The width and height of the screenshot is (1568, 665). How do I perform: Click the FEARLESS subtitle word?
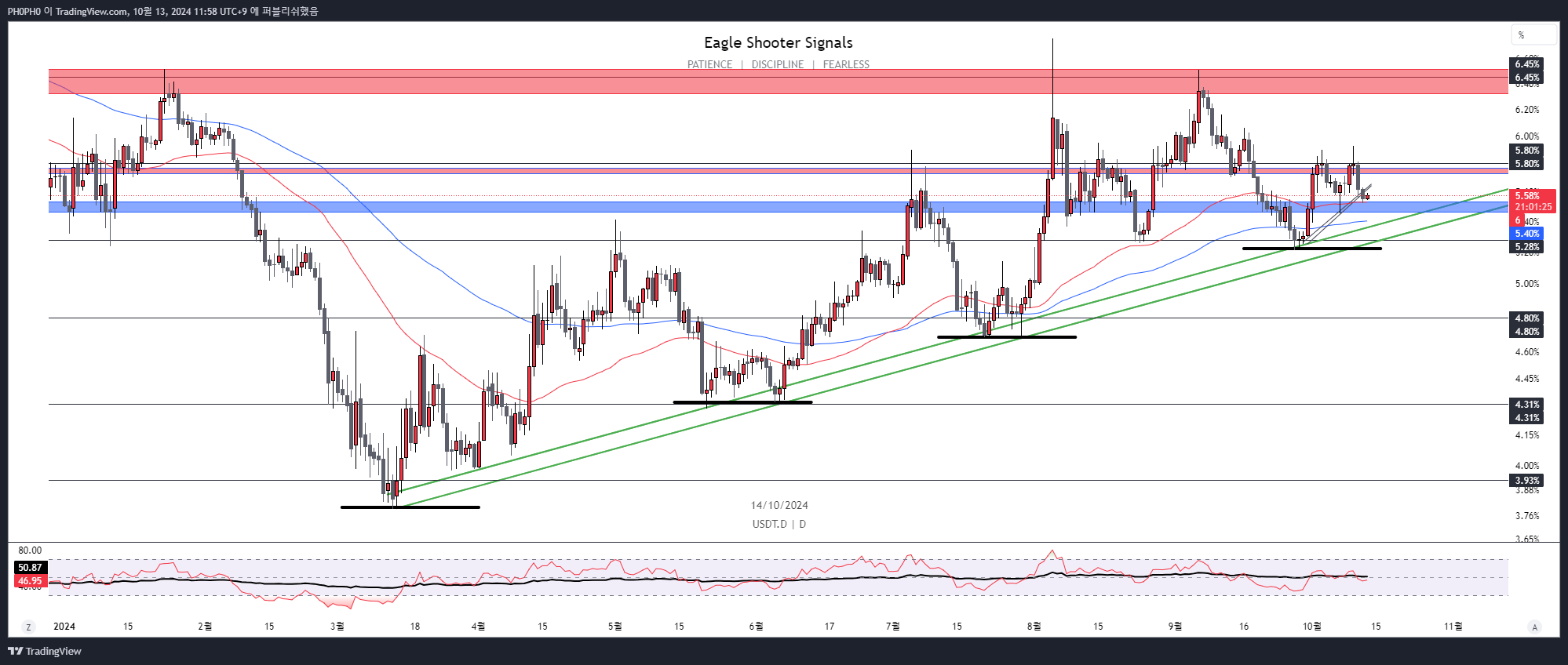(x=846, y=64)
